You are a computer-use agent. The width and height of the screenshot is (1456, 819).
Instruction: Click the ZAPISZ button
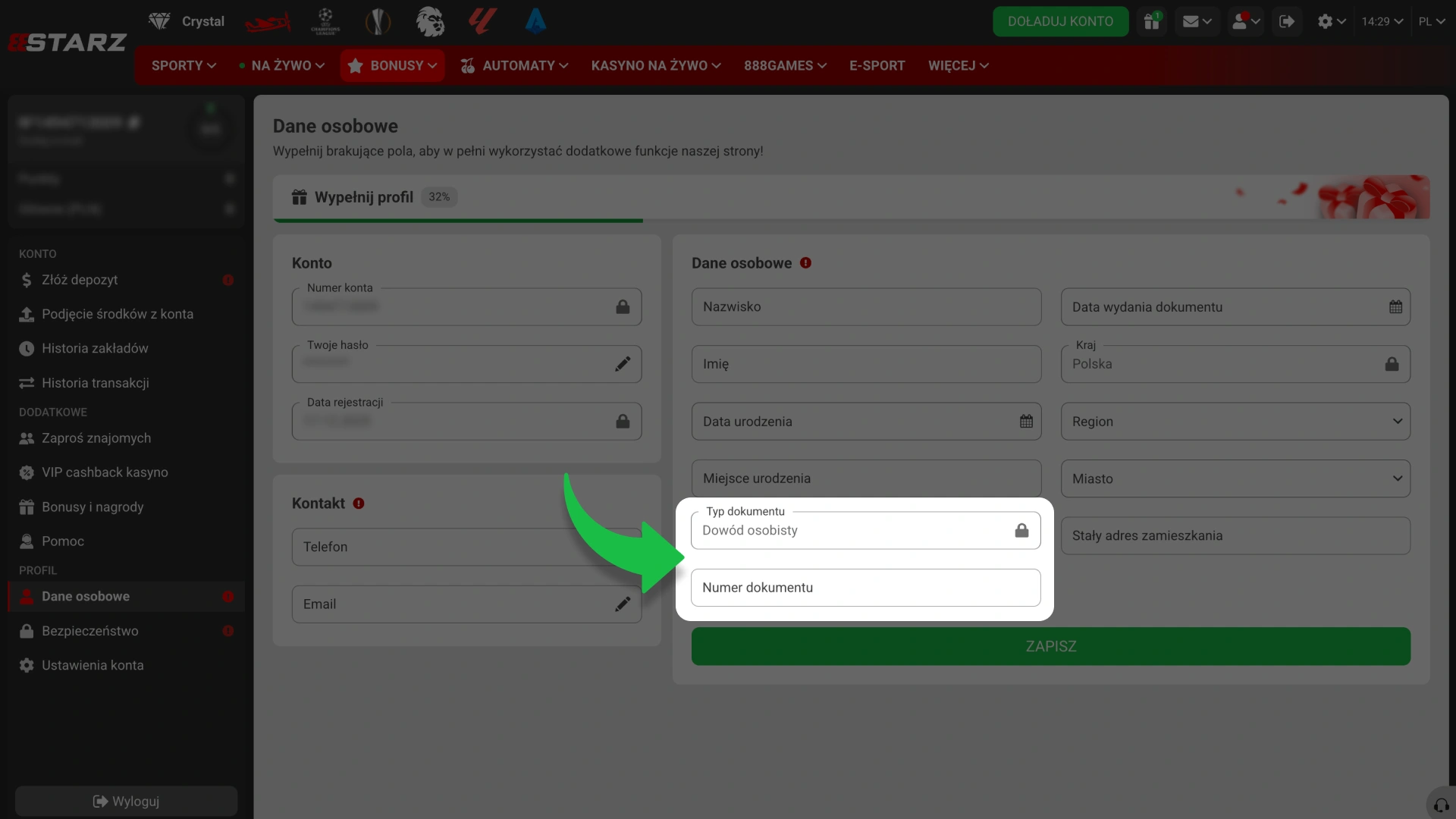point(1050,646)
